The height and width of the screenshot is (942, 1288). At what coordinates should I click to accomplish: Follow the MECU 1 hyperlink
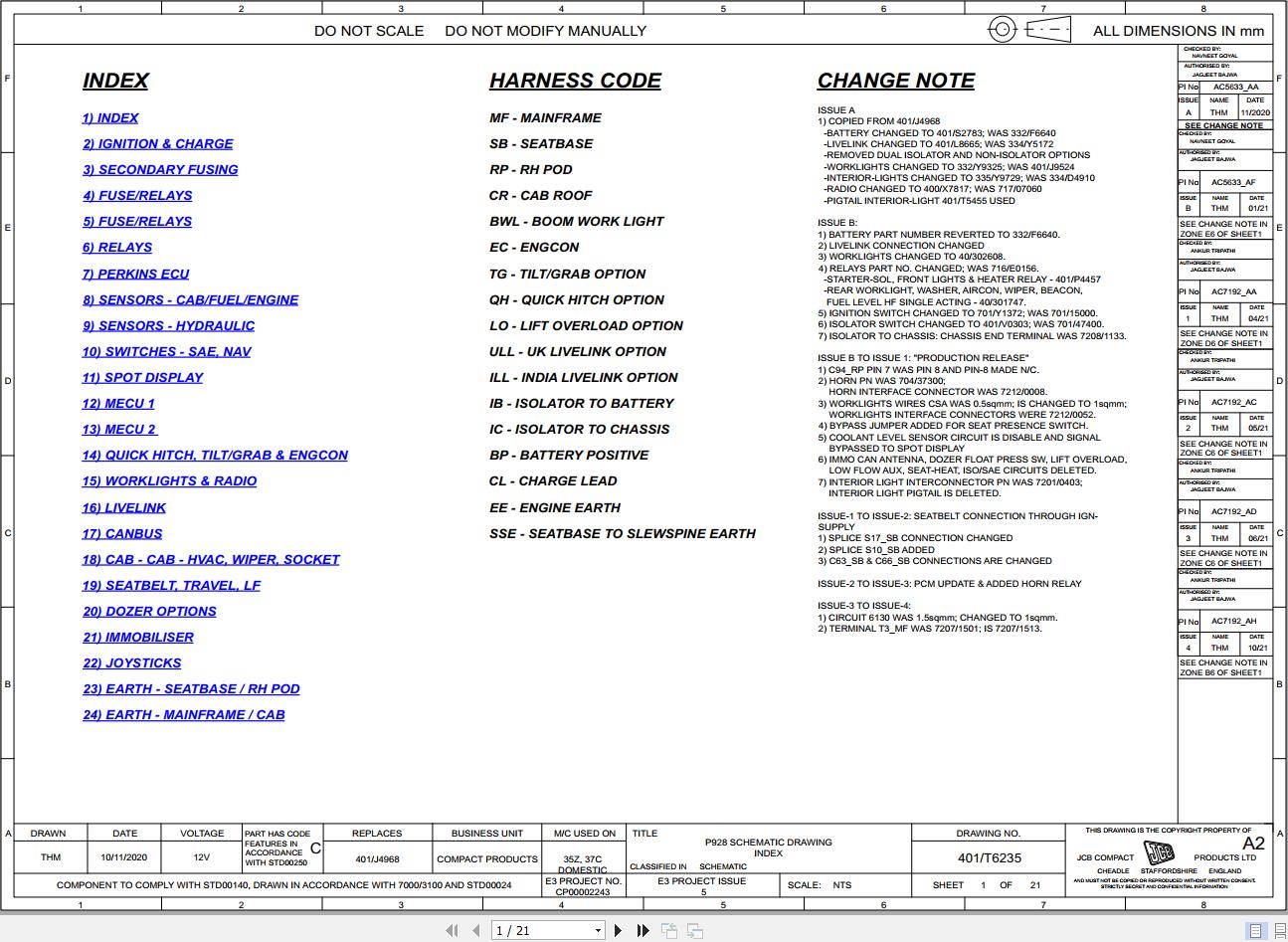pos(117,403)
